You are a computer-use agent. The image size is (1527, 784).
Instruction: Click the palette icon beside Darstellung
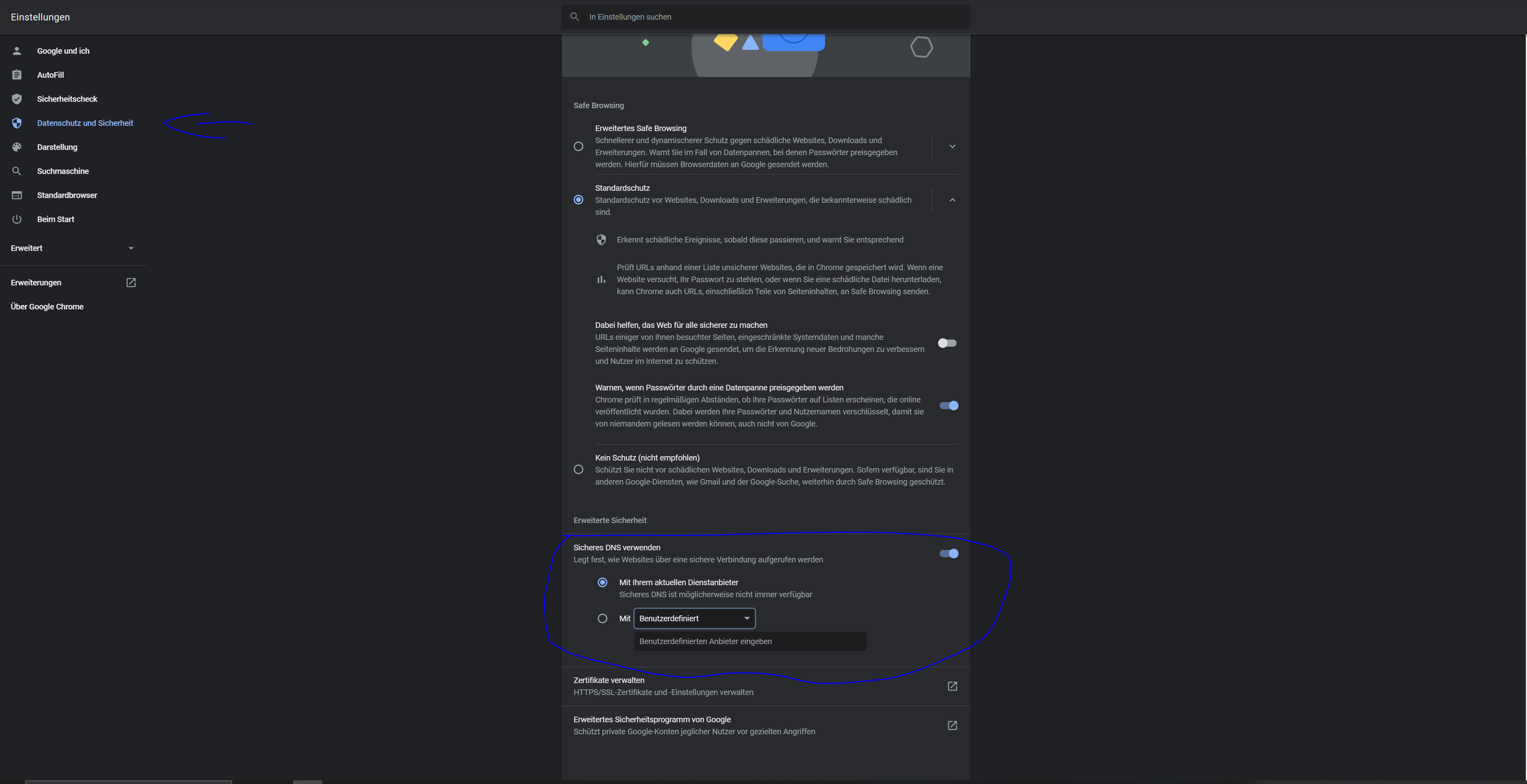click(x=16, y=147)
